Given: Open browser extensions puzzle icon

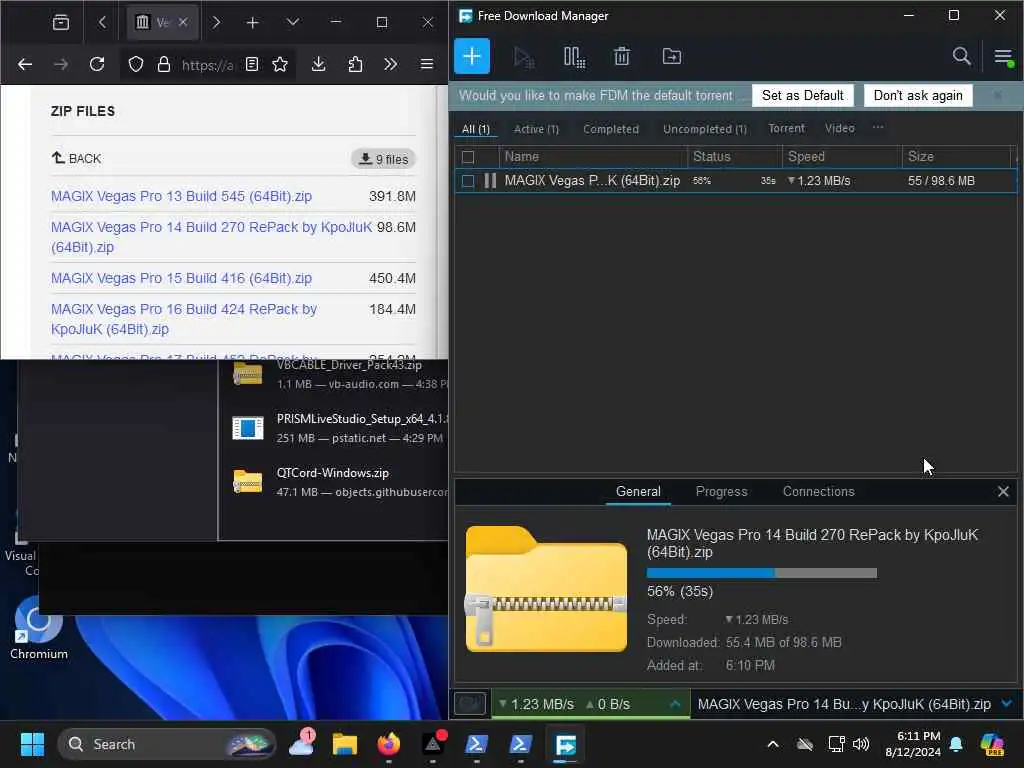Looking at the screenshot, I should pyautogui.click(x=355, y=64).
